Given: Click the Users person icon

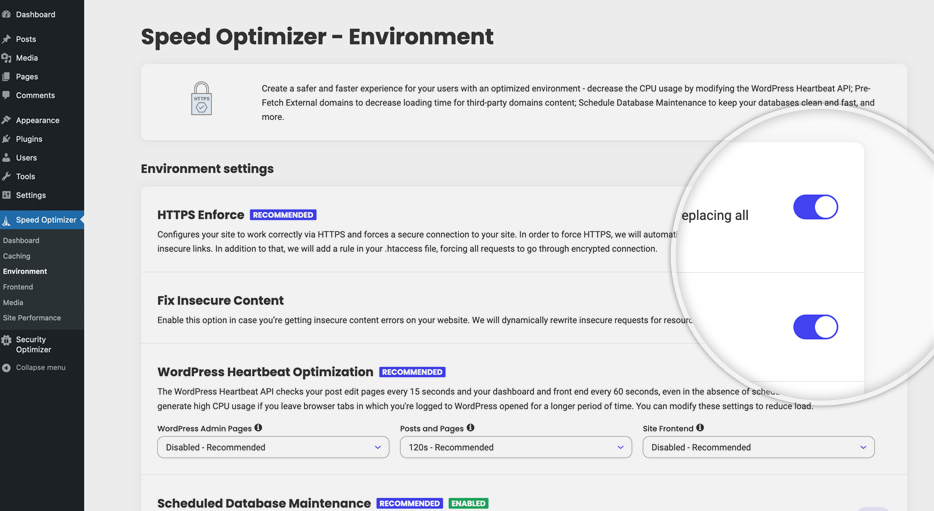Looking at the screenshot, I should click(6, 158).
